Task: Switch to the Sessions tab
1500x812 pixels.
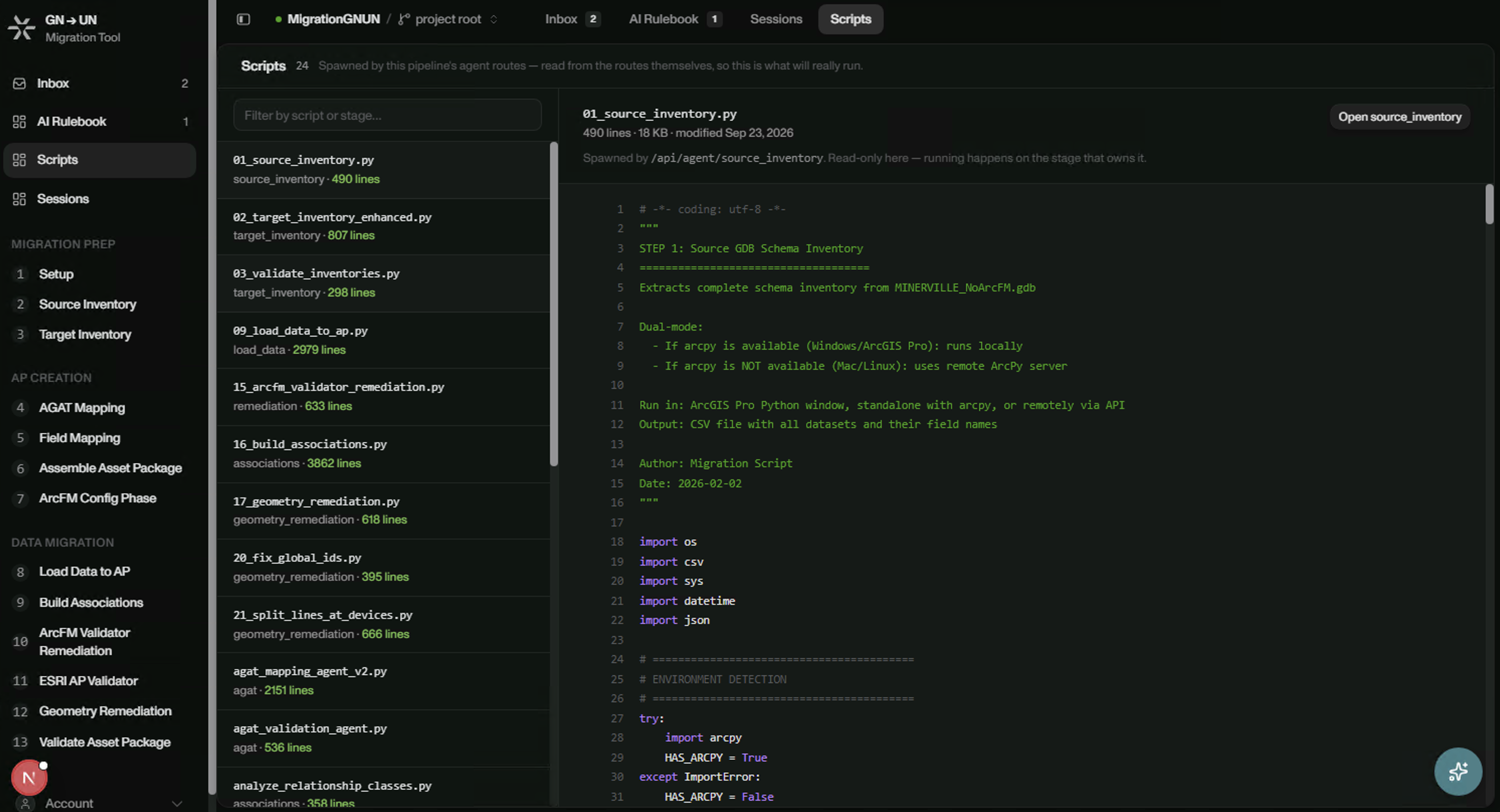Action: tap(776, 19)
